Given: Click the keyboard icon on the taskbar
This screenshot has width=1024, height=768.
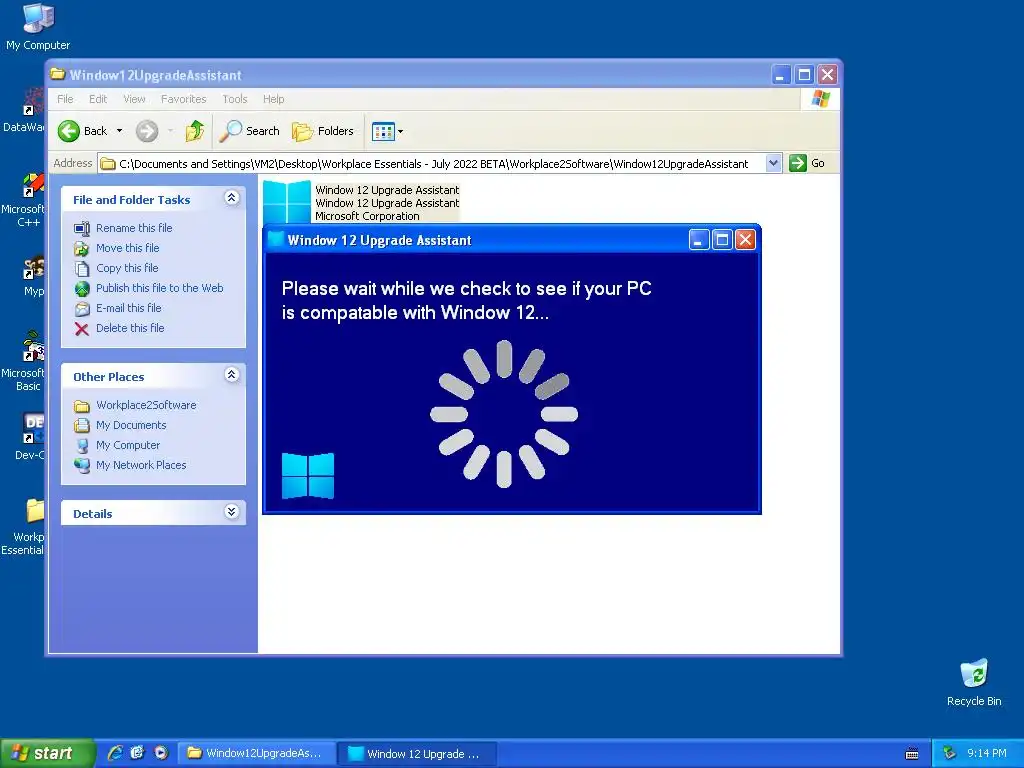Looking at the screenshot, I should (x=912, y=754).
